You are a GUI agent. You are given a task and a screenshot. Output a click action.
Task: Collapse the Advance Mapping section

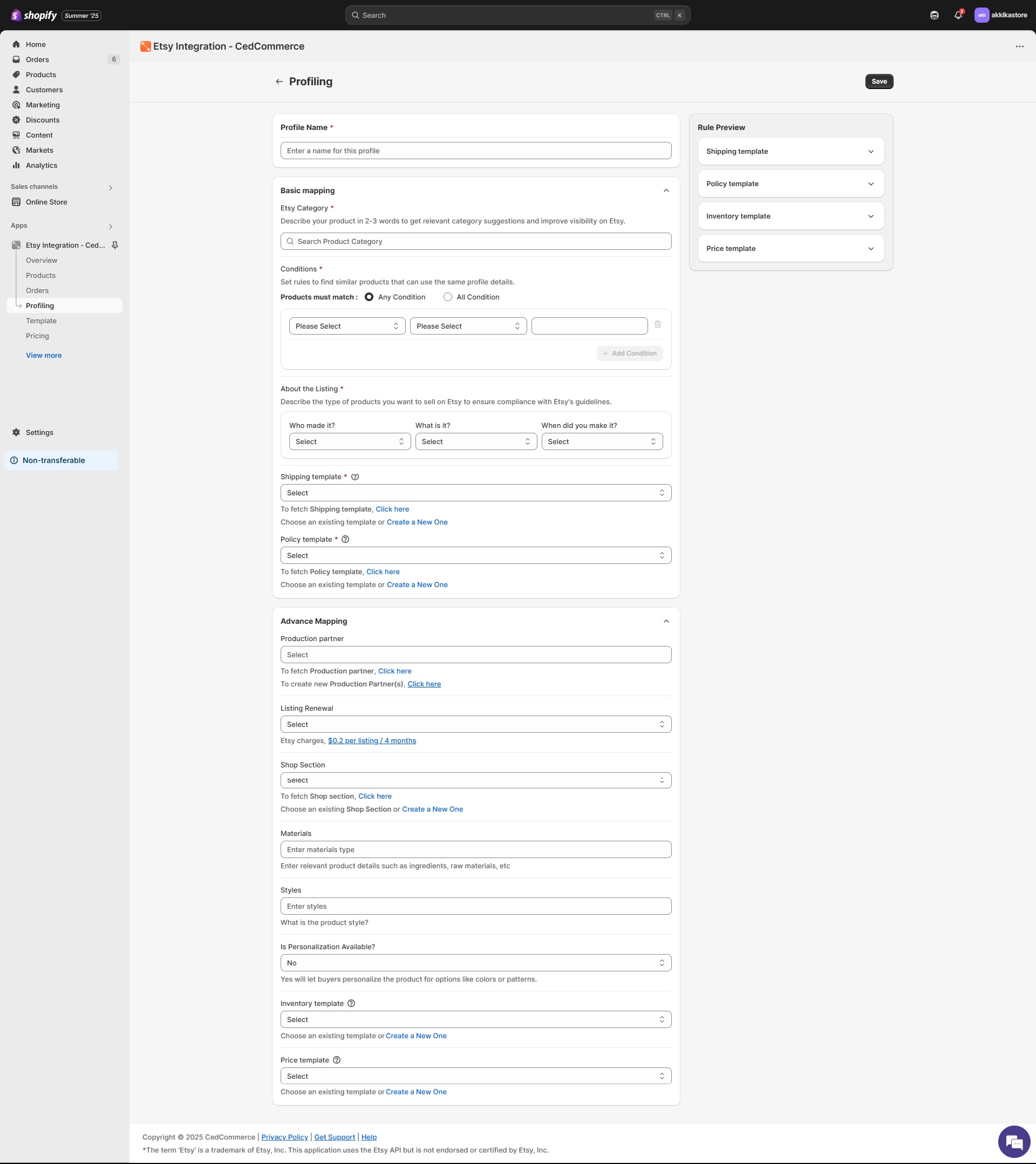coord(666,621)
